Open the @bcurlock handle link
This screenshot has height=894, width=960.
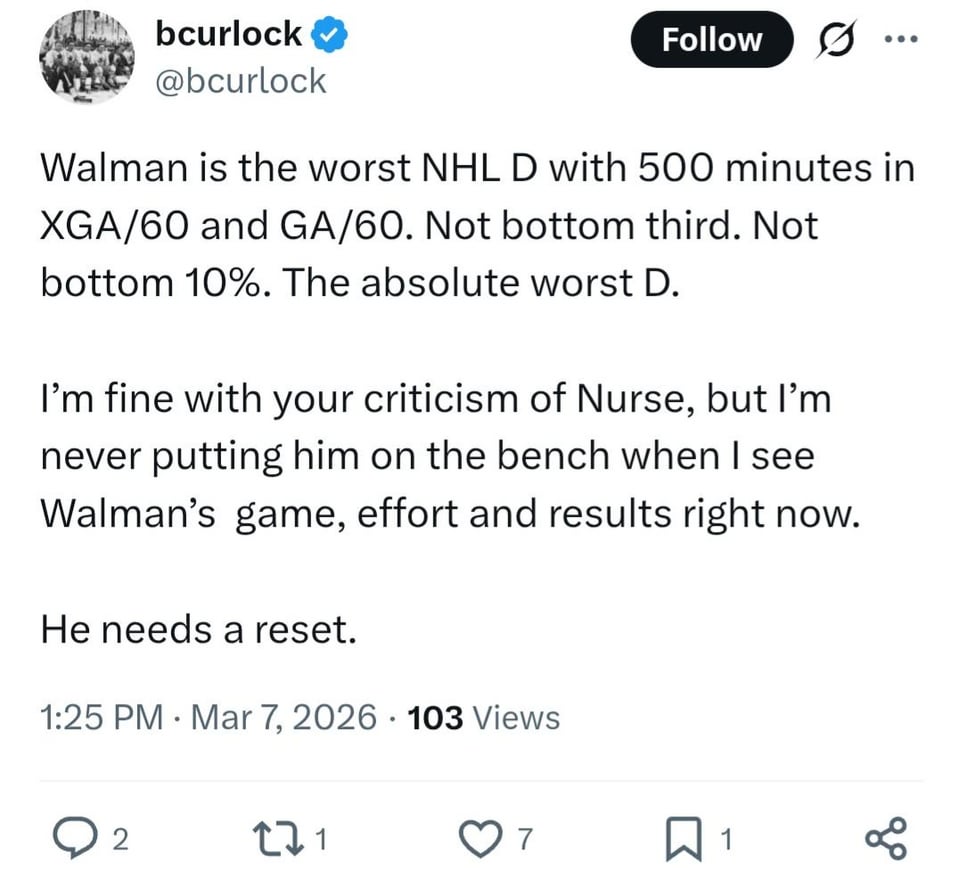click(241, 80)
